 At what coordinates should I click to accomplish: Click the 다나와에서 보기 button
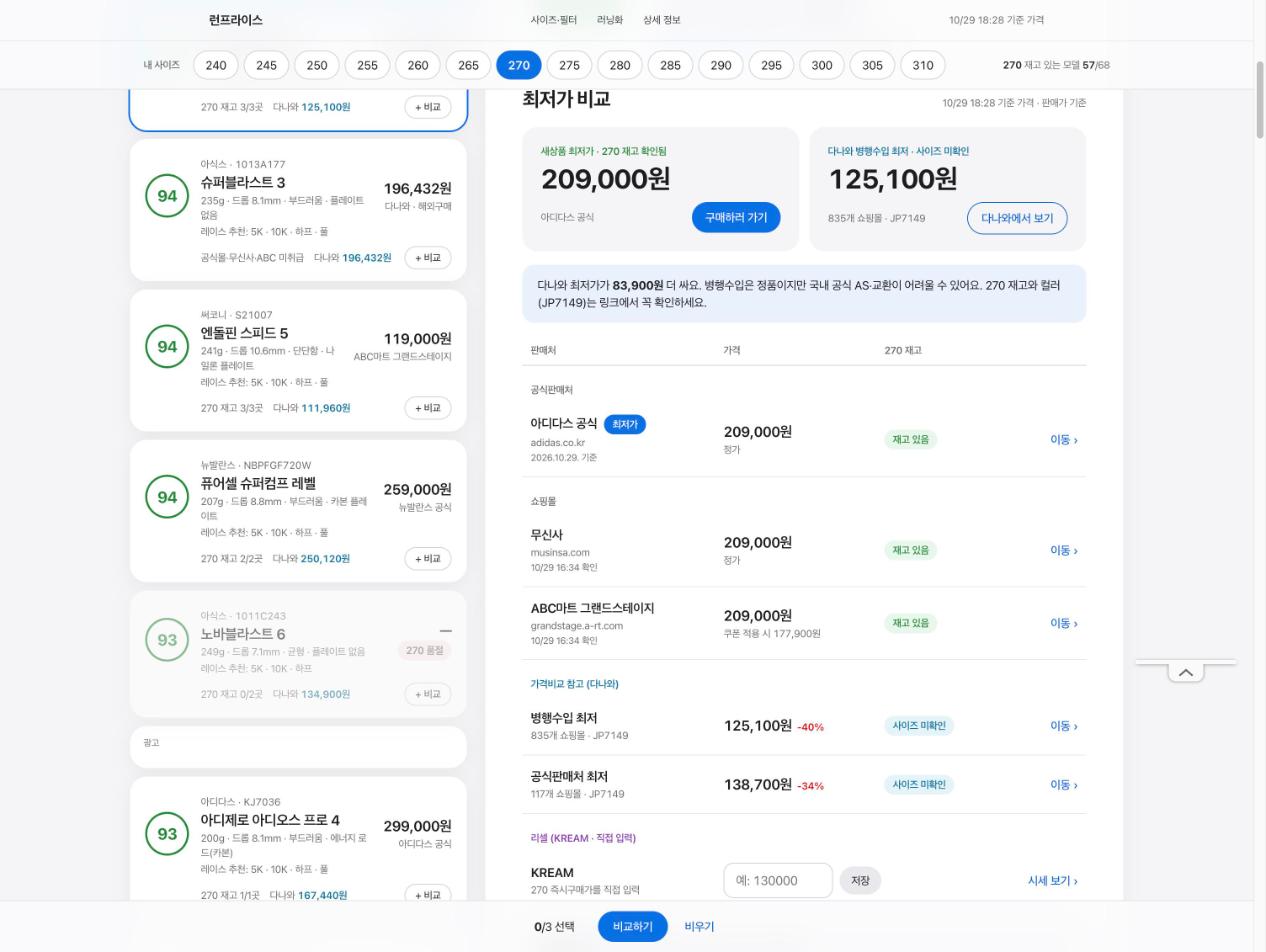[1017, 218]
